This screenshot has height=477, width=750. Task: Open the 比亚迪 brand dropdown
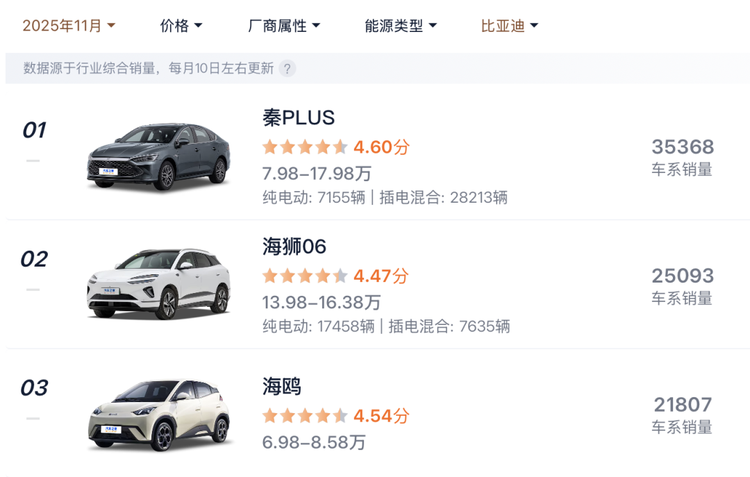click(509, 25)
